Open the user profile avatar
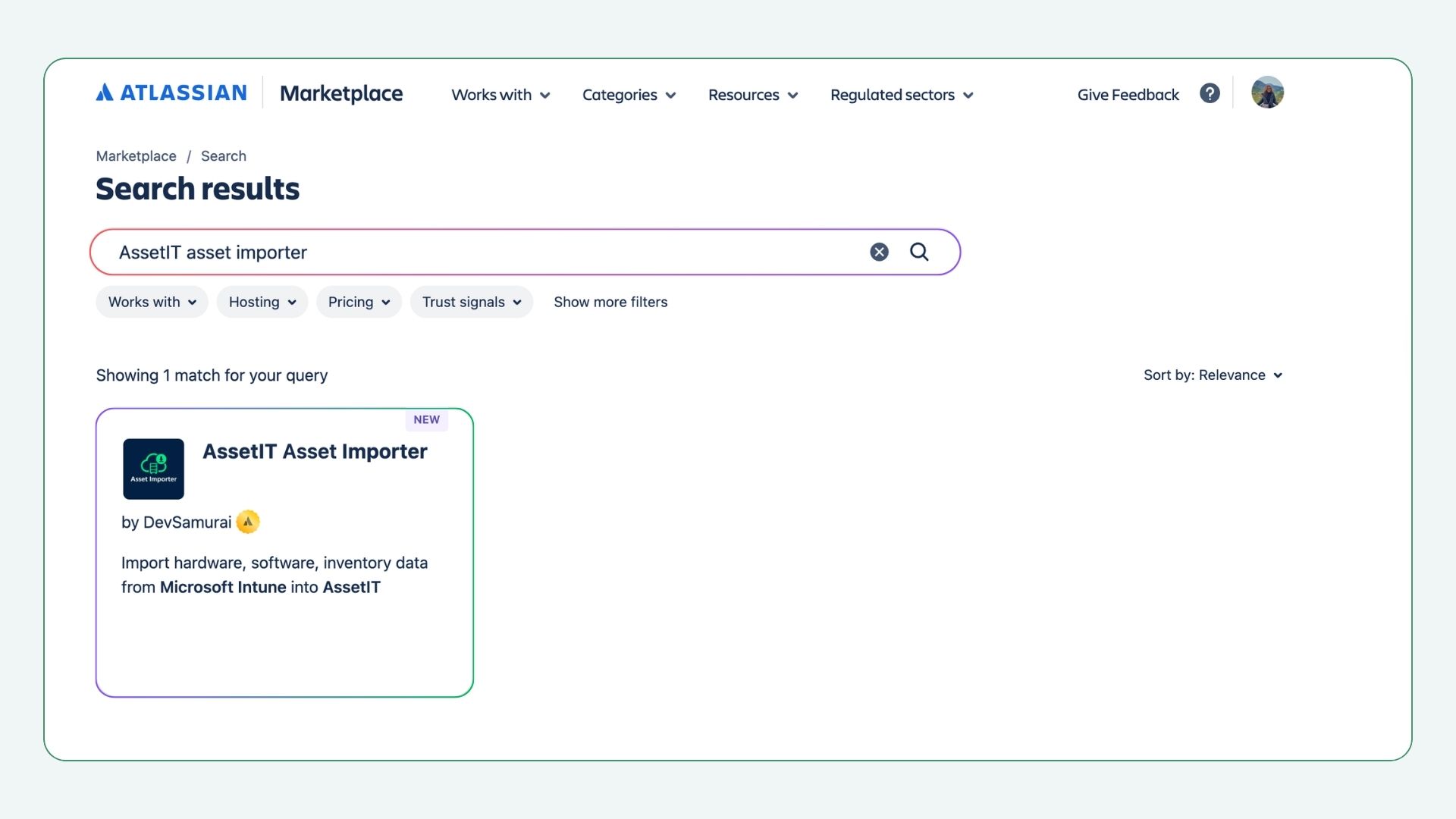1456x819 pixels. click(1267, 93)
